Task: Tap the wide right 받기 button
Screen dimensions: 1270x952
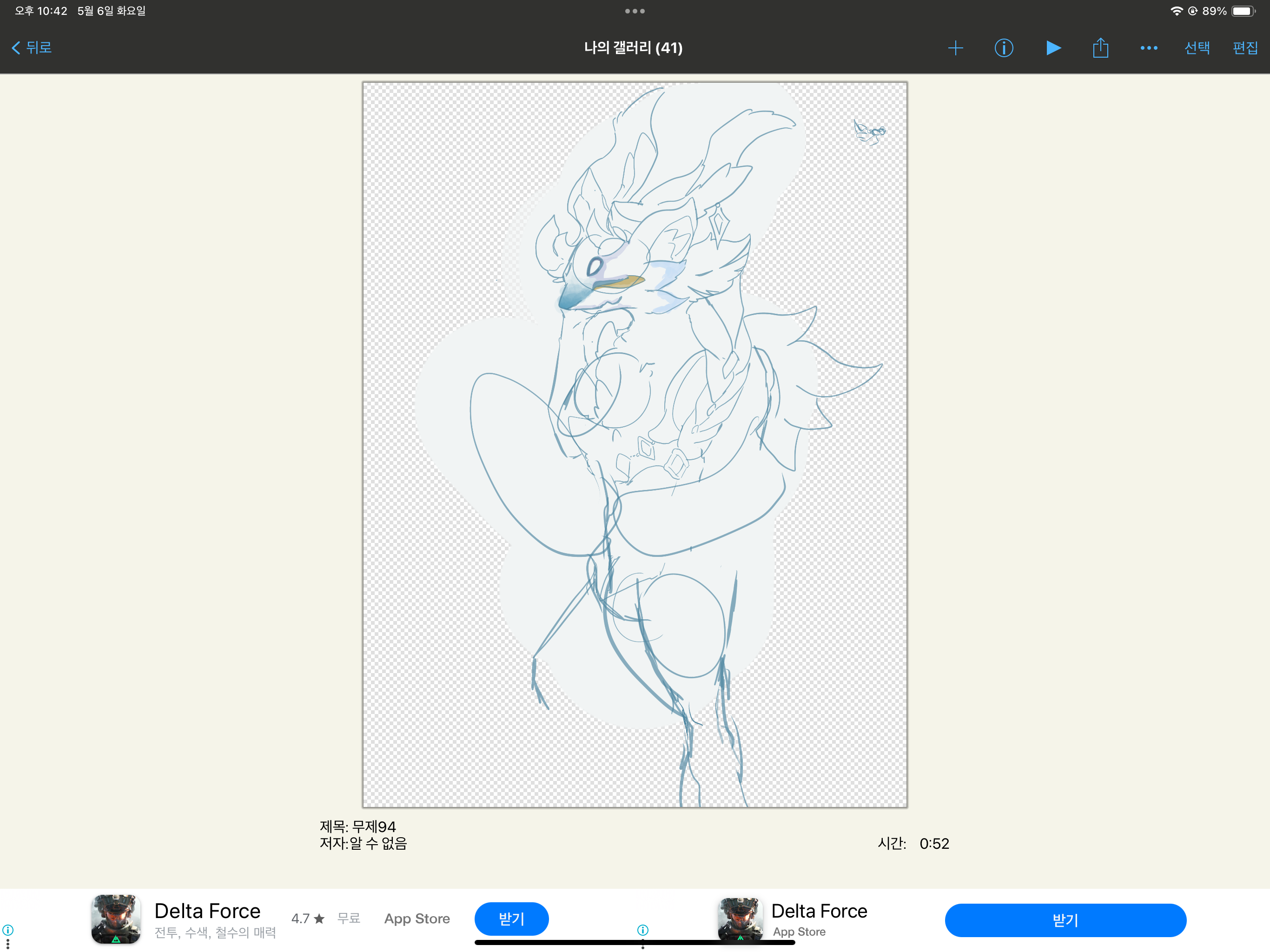Action: coord(1065,920)
